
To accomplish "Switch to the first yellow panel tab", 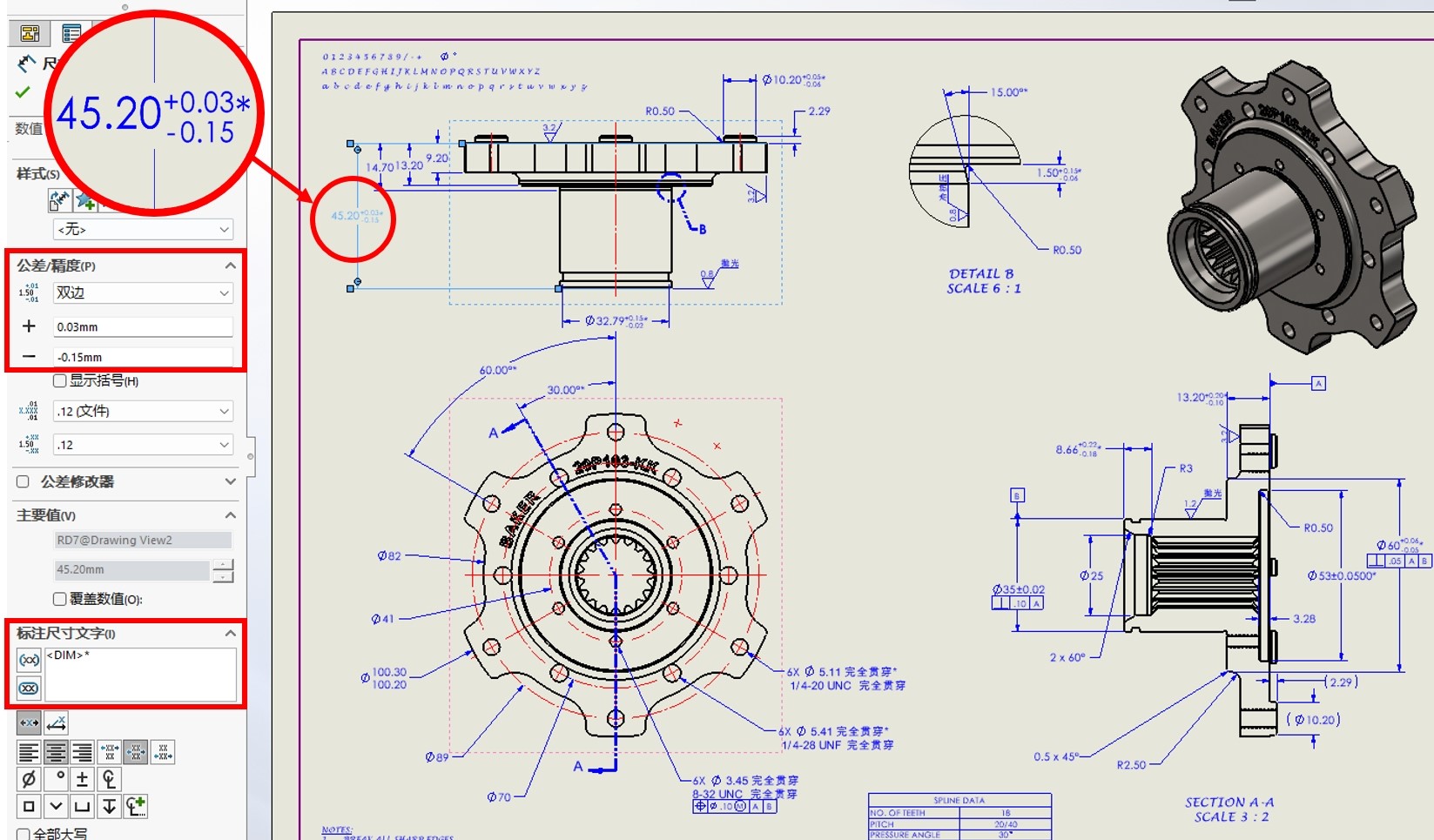I will (30, 34).
